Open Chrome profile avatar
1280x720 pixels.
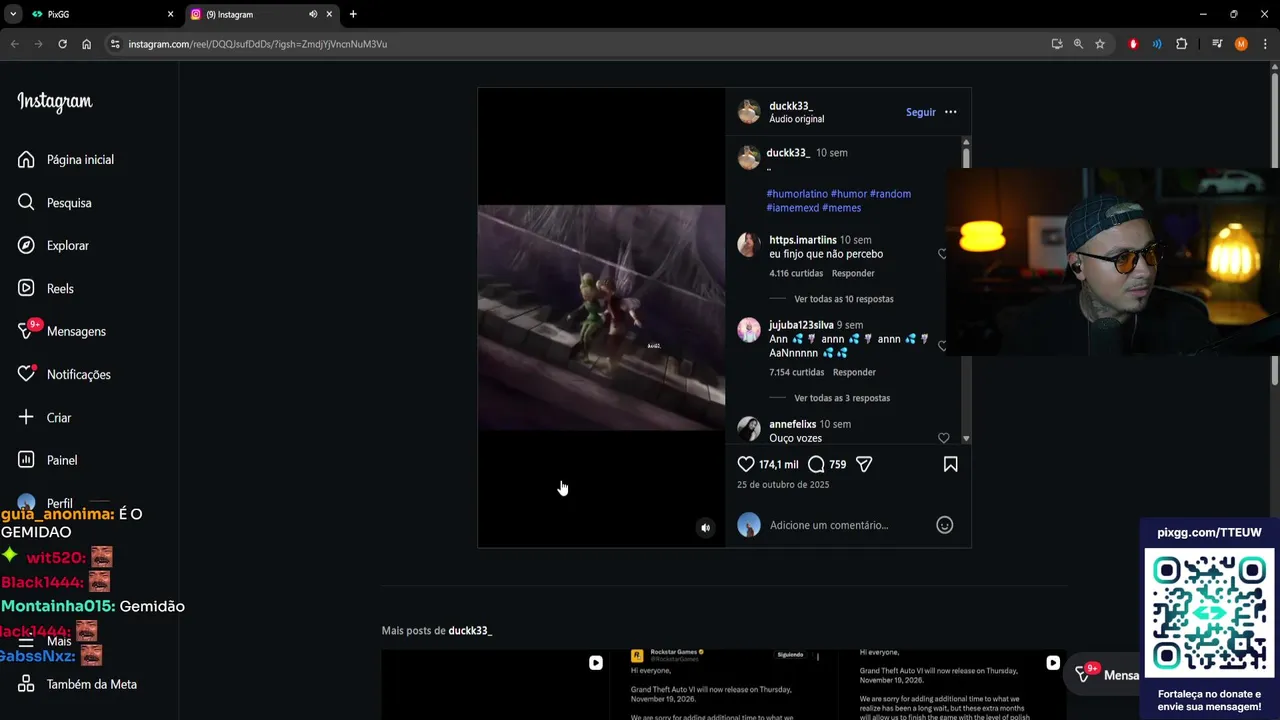click(1241, 44)
